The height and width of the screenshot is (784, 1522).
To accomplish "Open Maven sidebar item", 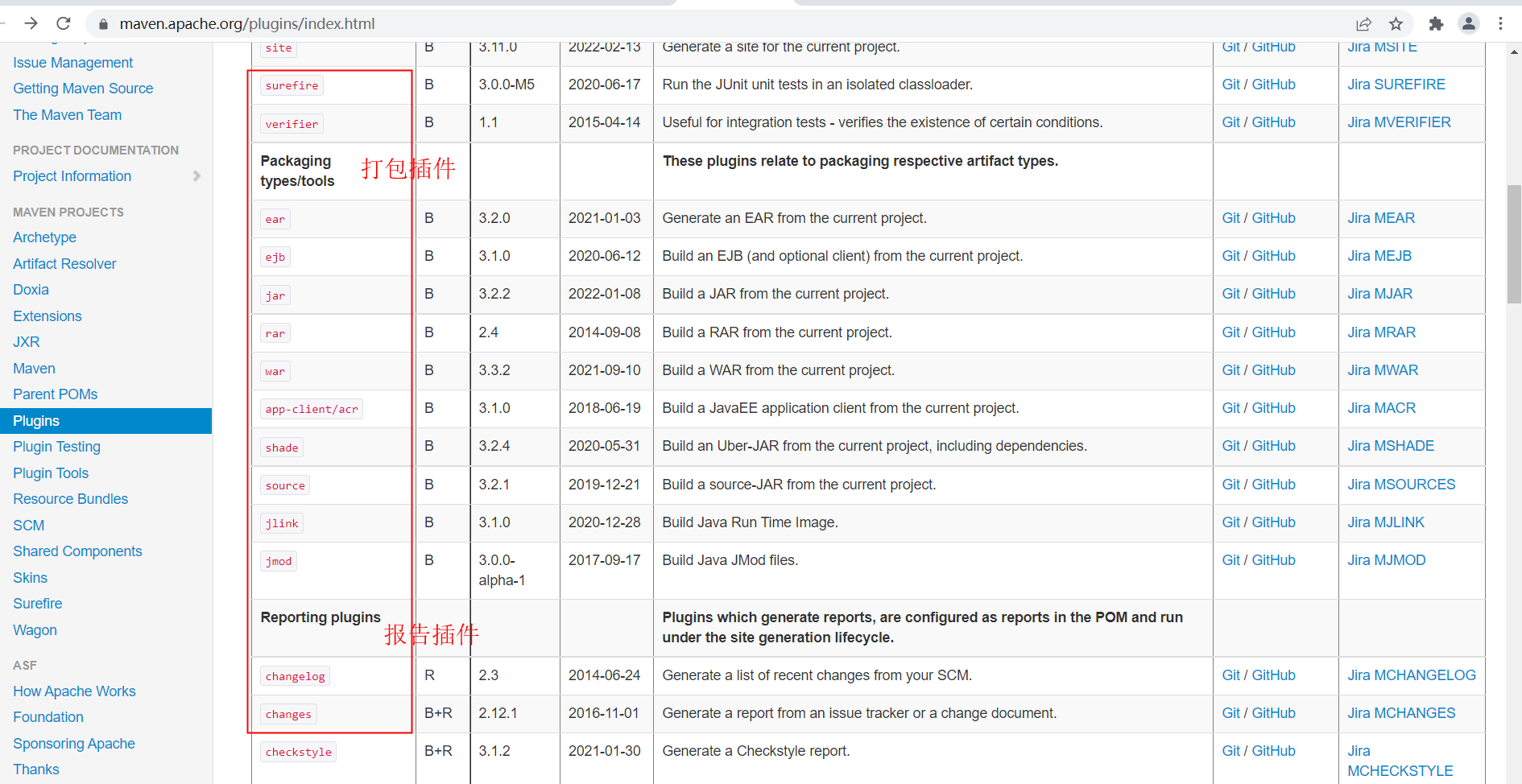I will 34,369.
